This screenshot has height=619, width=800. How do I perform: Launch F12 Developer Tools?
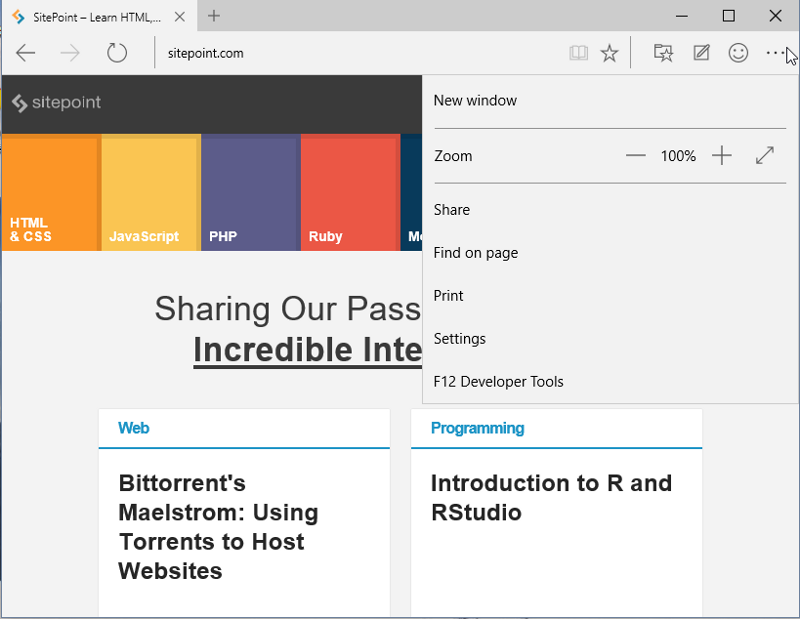point(498,382)
